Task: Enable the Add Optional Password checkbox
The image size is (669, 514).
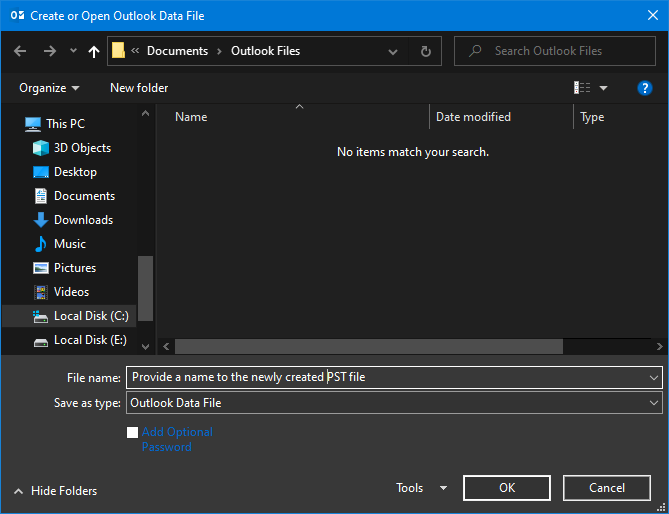Action: pyautogui.click(x=133, y=433)
